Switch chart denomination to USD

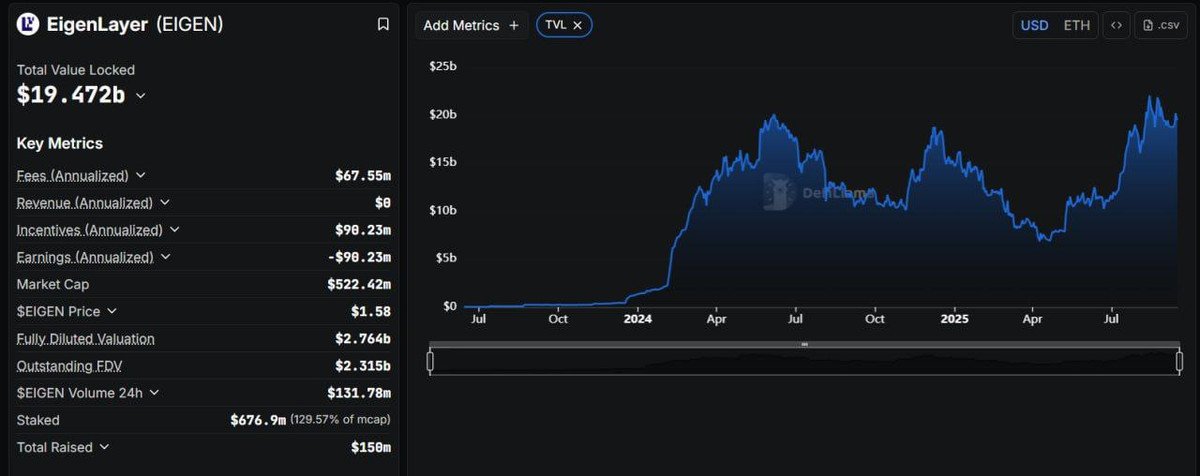(1034, 25)
